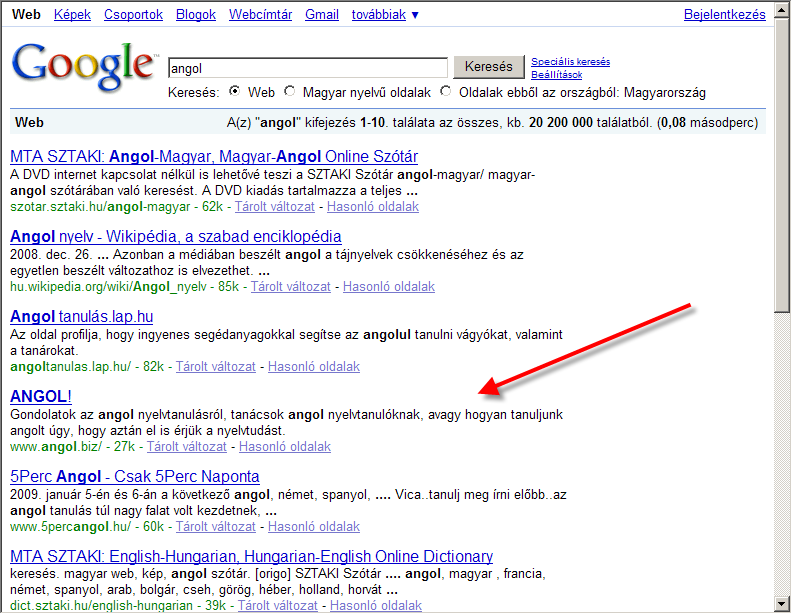Screen dimensions: 792x614
Task: Open Tárolt változat for www.angol.biz
Action: 187,447
